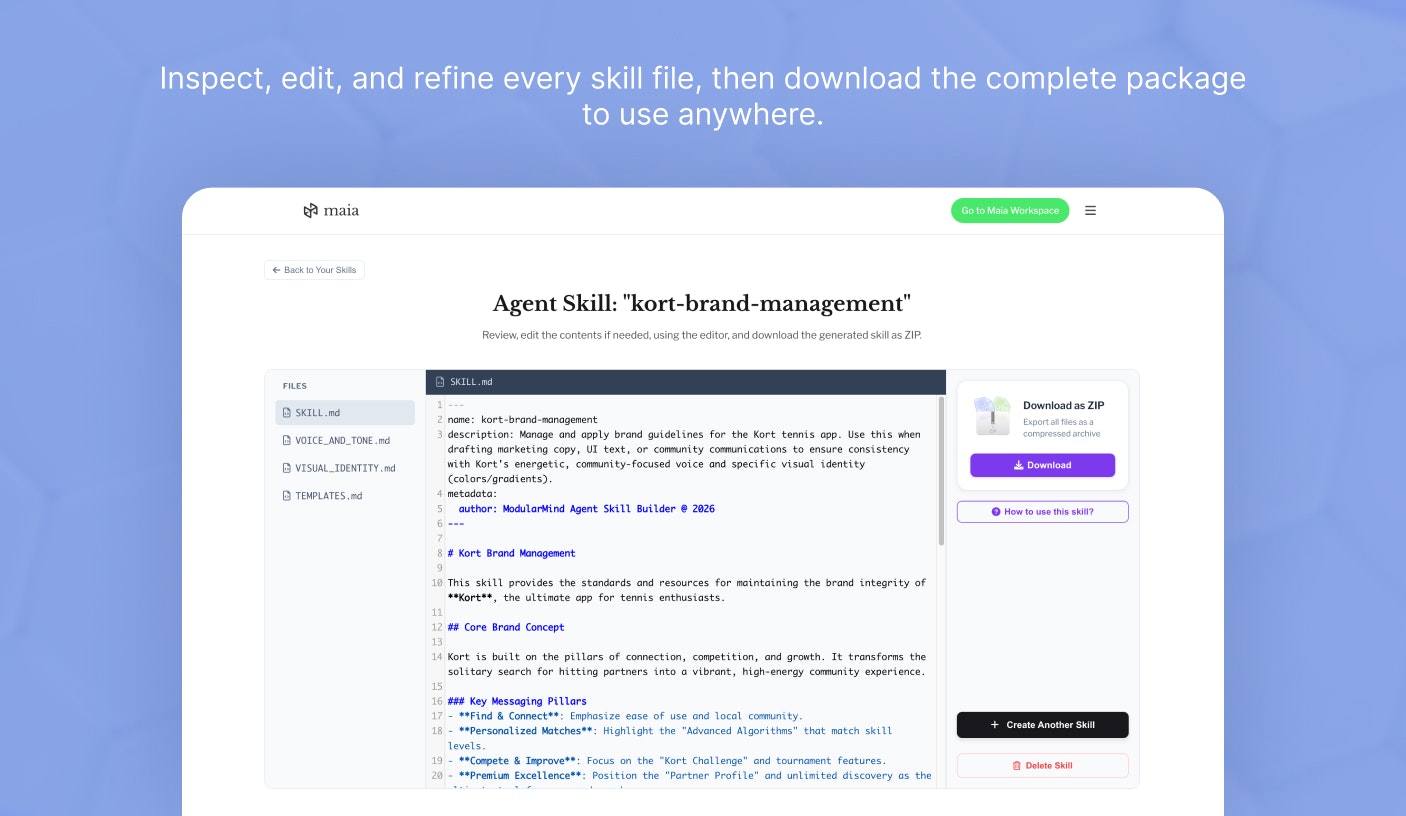Click the ZIP archive thumbnail

pos(993,415)
